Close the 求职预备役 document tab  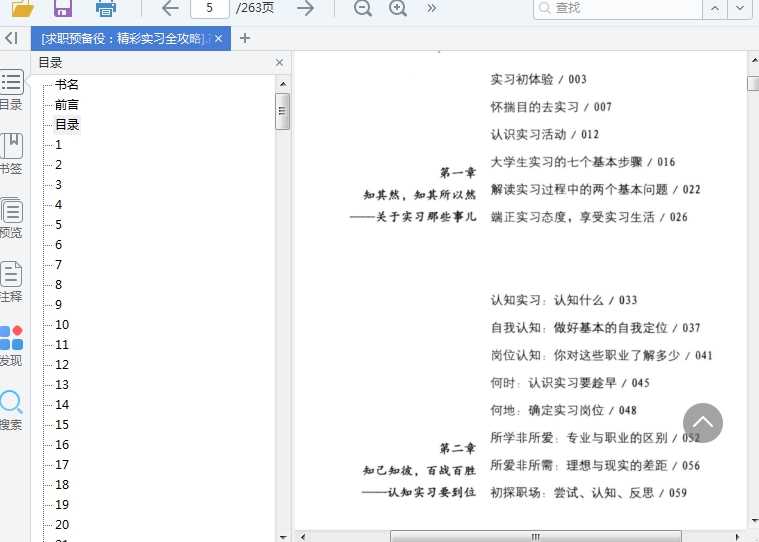219,39
